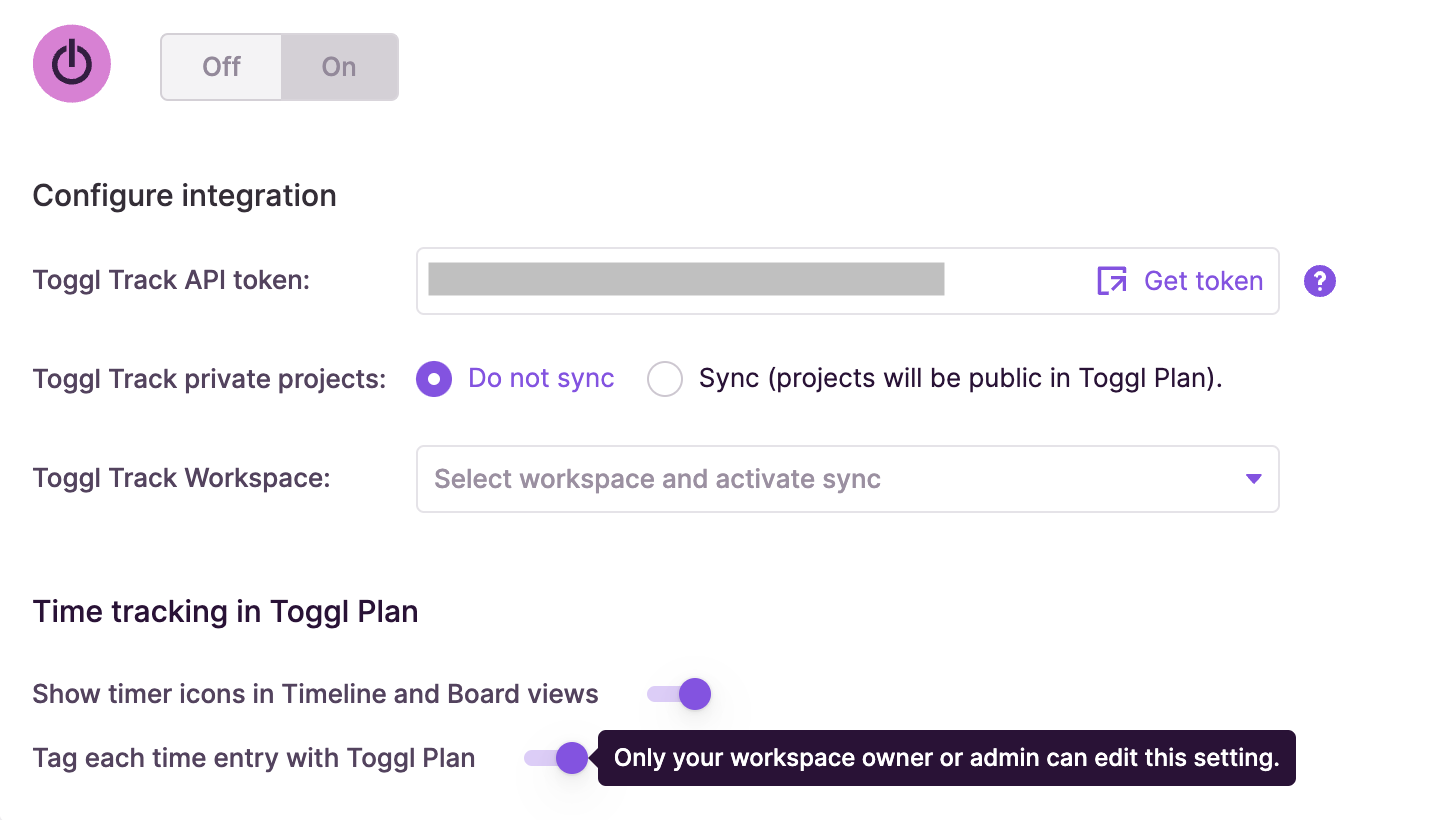1450x820 pixels.
Task: Select Sync private projects radio option
Action: 665,379
